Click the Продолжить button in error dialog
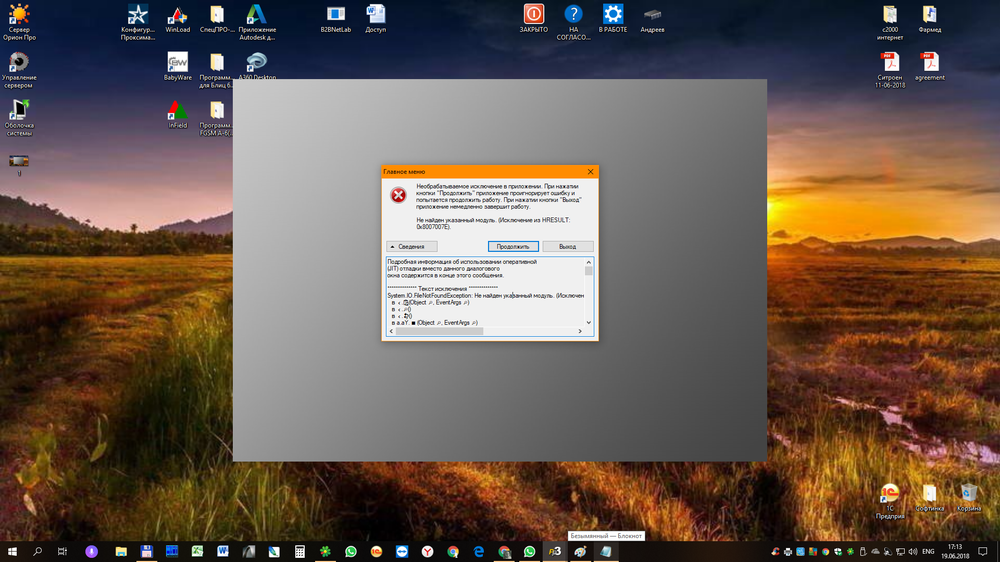 pyautogui.click(x=514, y=246)
